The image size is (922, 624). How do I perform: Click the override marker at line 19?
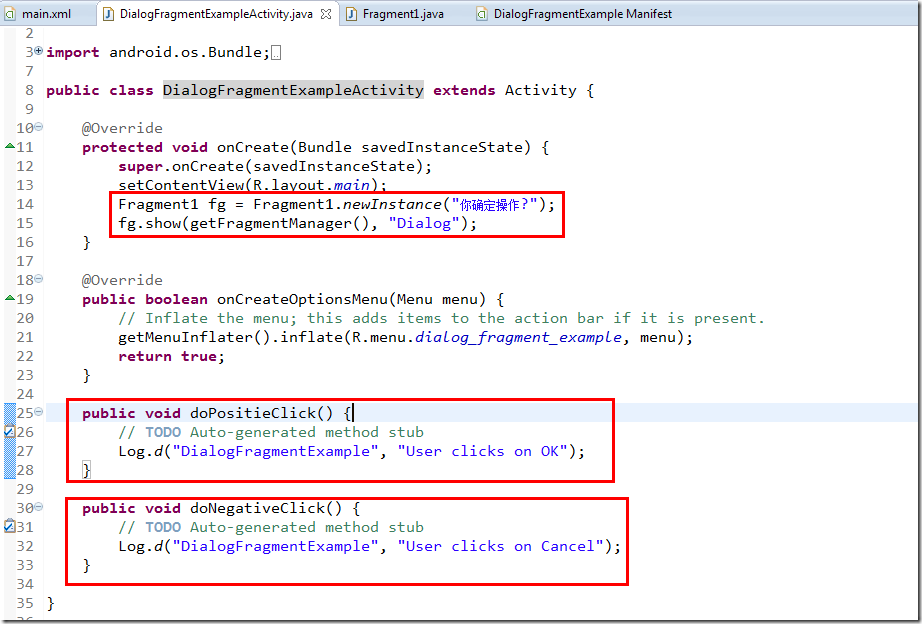click(x=9, y=298)
